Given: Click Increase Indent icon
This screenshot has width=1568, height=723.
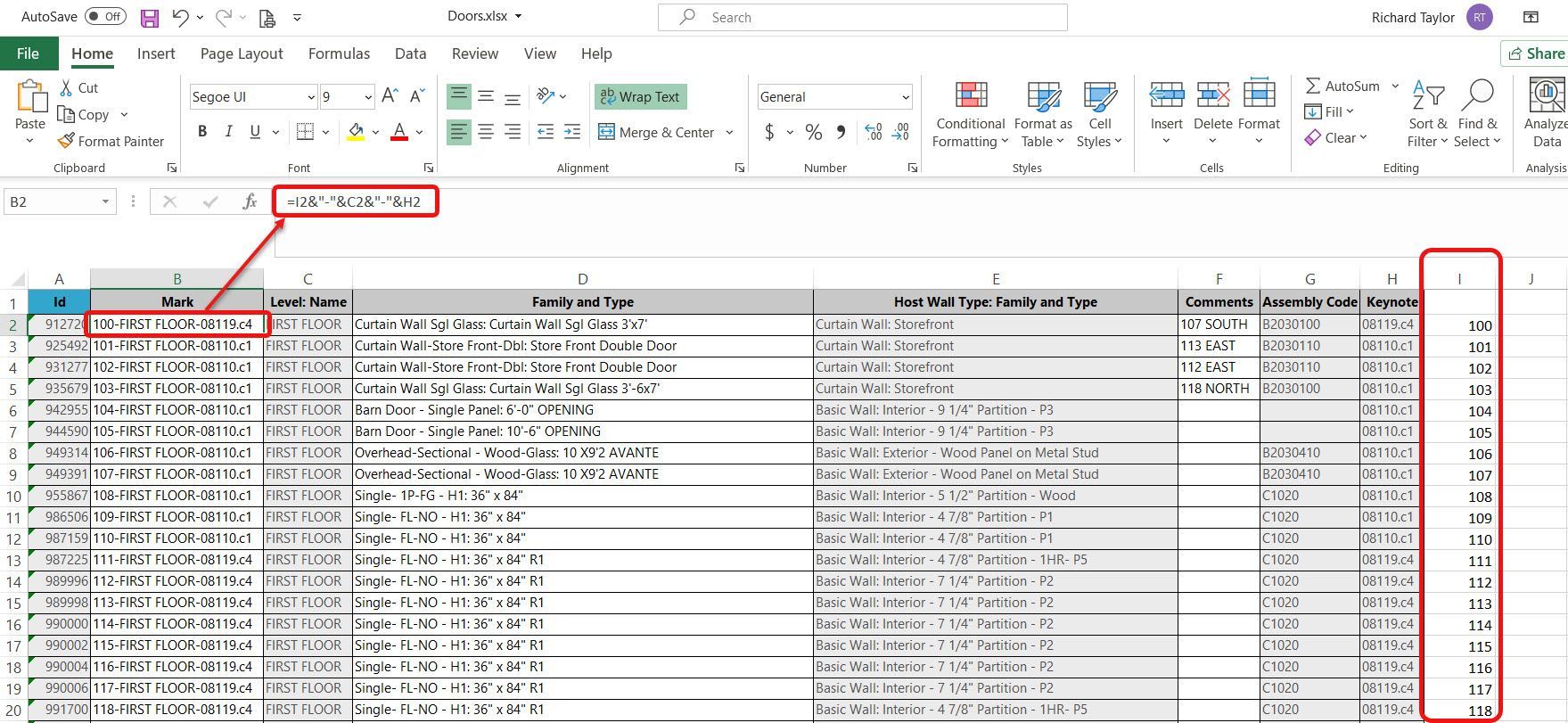Looking at the screenshot, I should [x=571, y=132].
